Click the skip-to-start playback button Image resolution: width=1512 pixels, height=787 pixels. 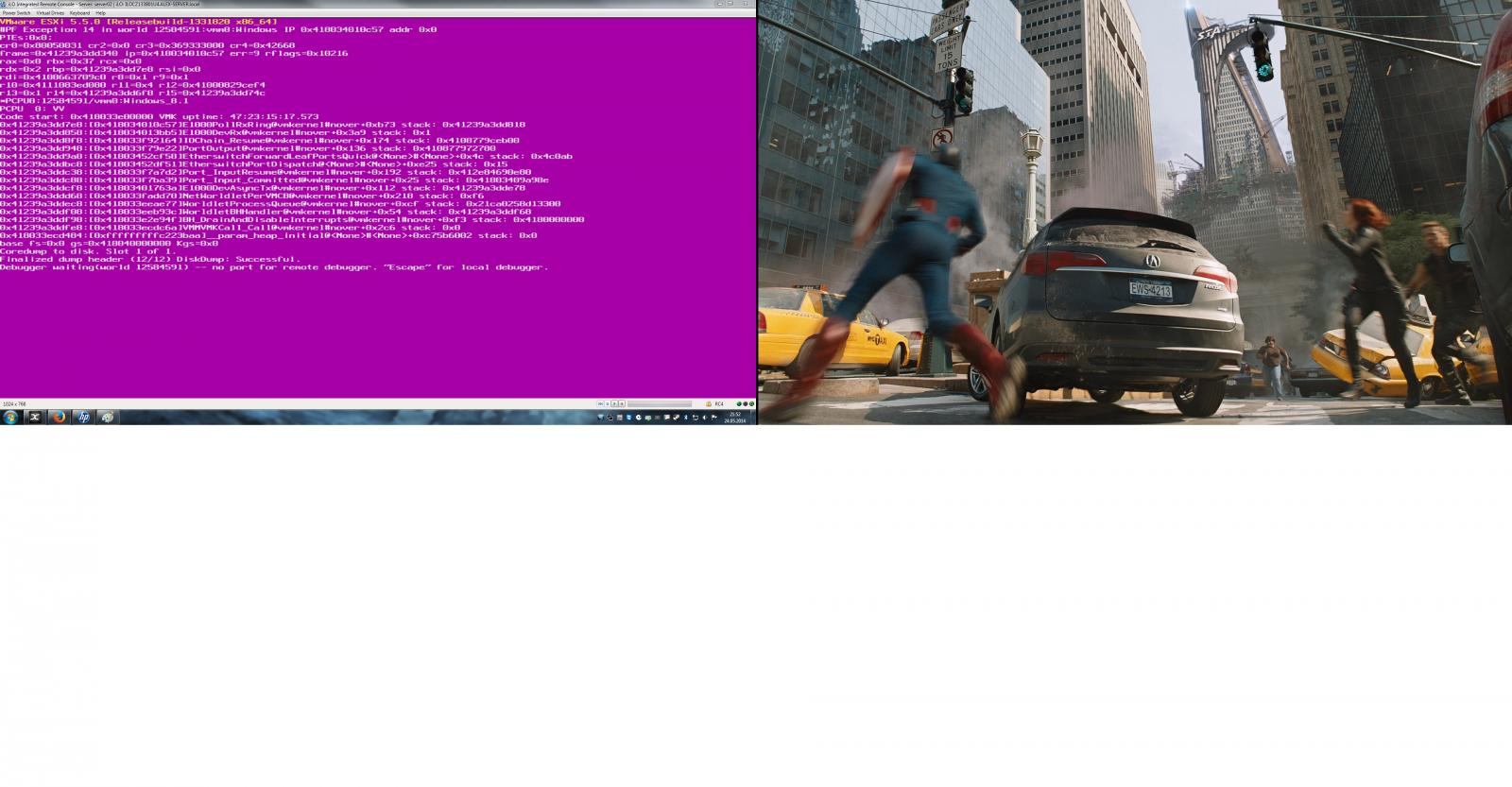click(601, 403)
